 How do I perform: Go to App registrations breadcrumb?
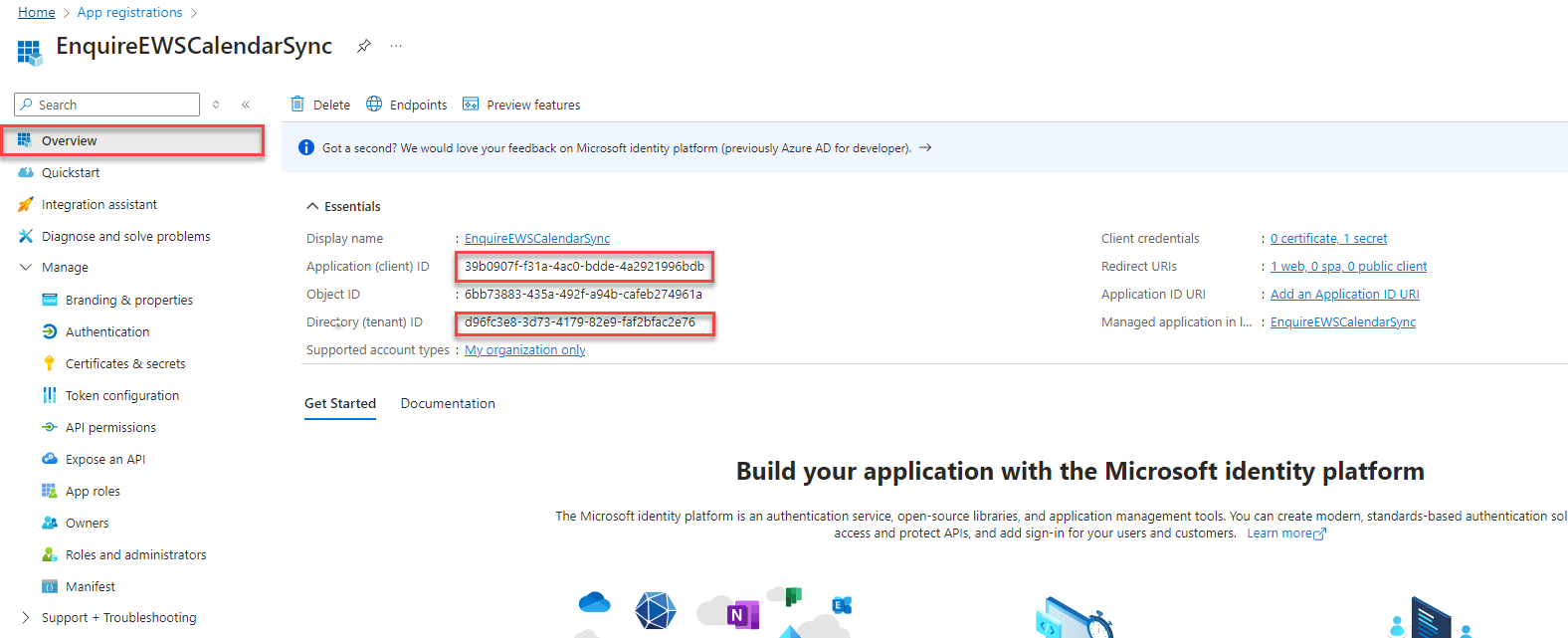130,12
